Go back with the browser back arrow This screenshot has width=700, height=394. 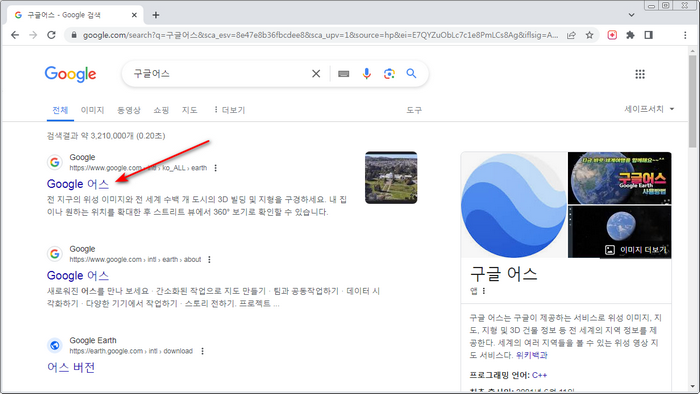pos(15,35)
